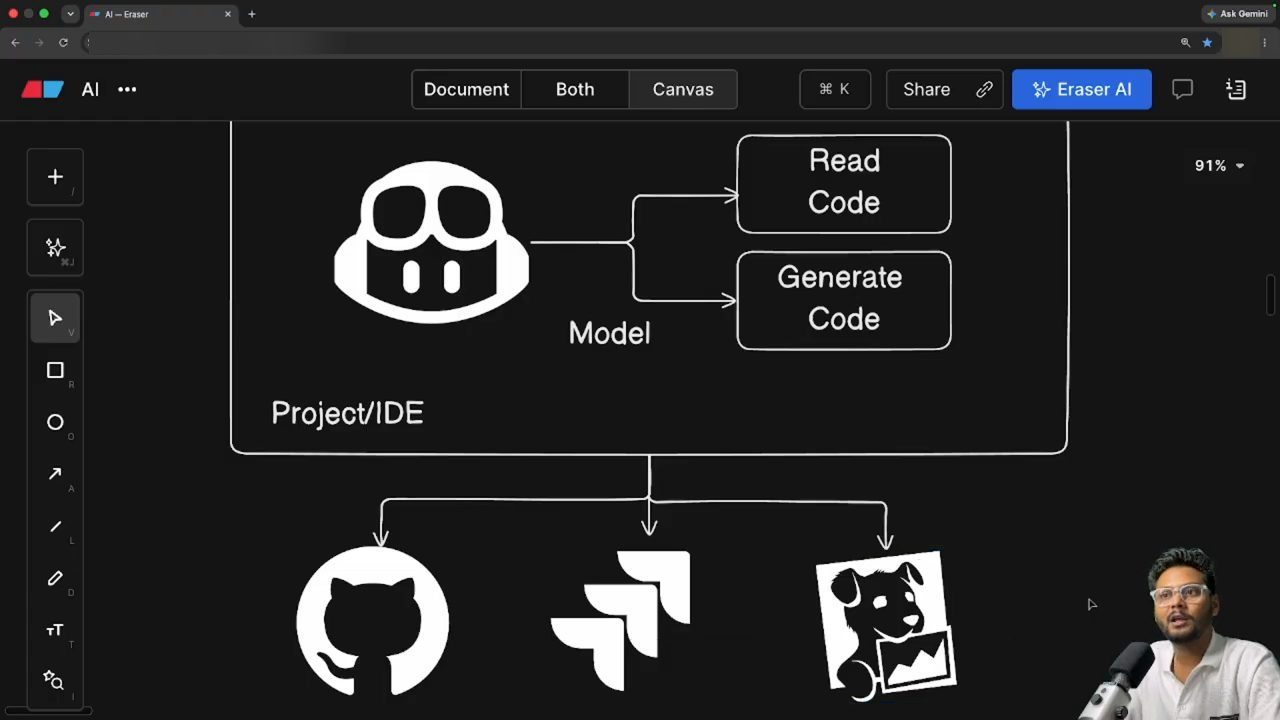This screenshot has height=720, width=1280.
Task: Go back in browser history
Action: pyautogui.click(x=15, y=42)
